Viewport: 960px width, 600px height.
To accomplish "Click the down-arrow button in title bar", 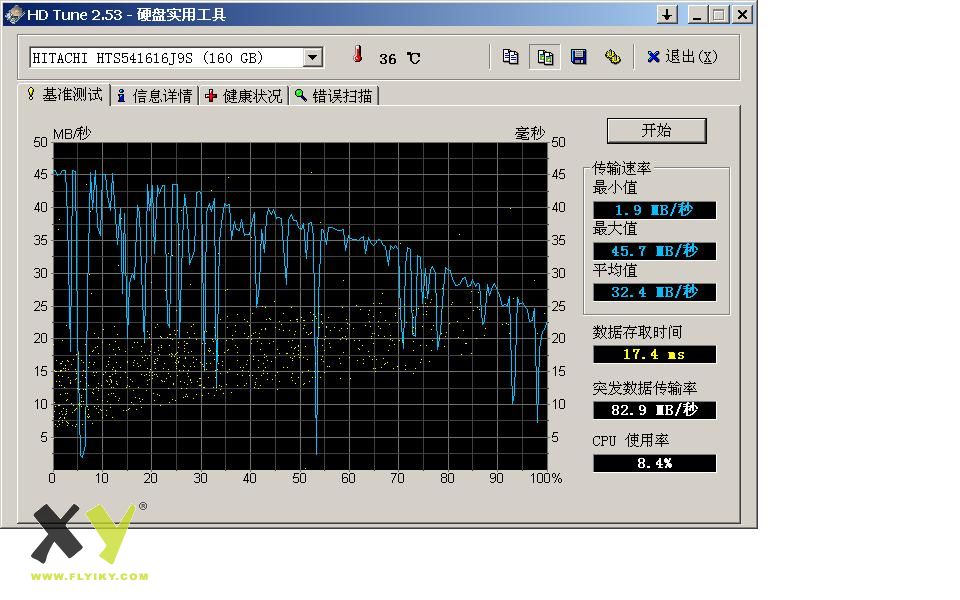I will tap(667, 14).
